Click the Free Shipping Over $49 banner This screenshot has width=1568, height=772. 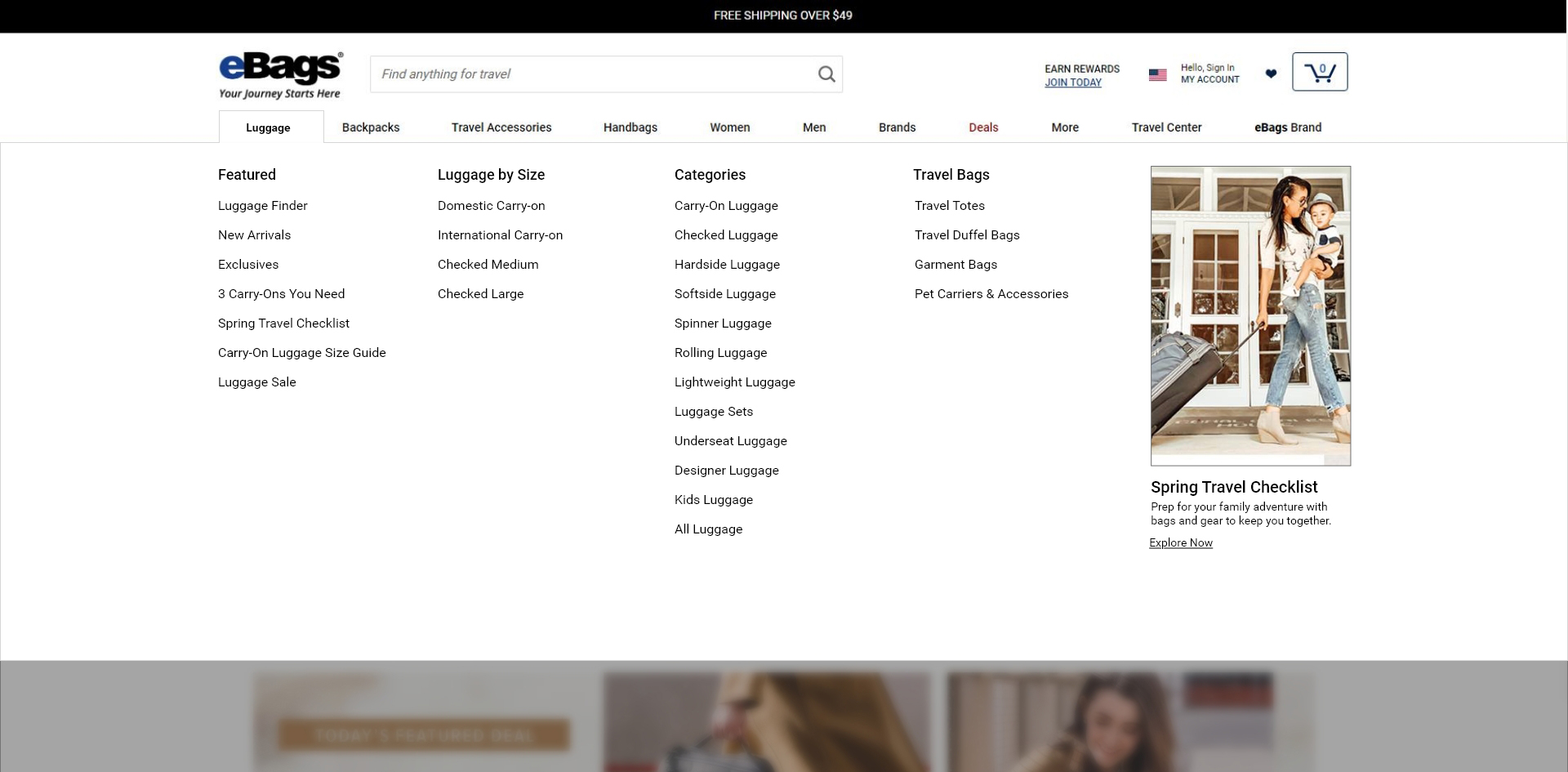click(783, 16)
